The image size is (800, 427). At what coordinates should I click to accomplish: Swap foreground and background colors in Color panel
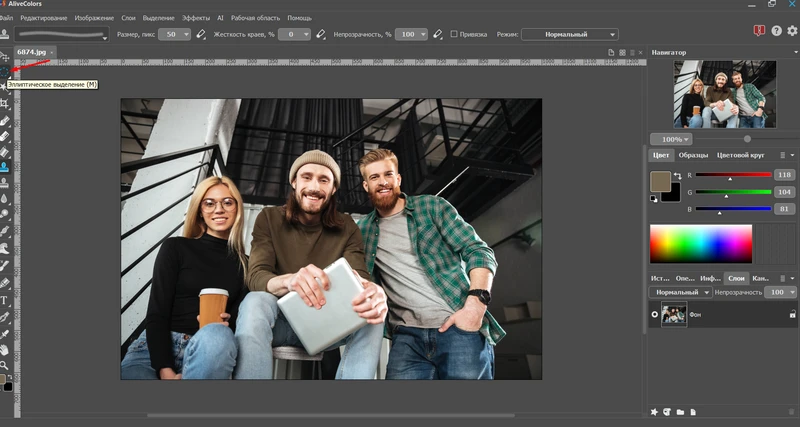[678, 175]
